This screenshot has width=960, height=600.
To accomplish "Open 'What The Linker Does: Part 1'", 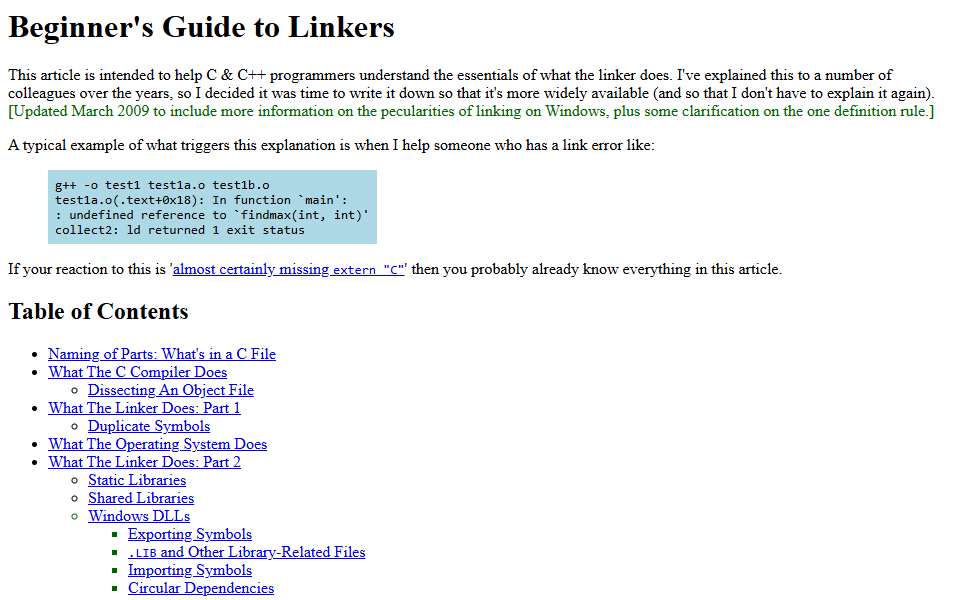I will click(144, 408).
